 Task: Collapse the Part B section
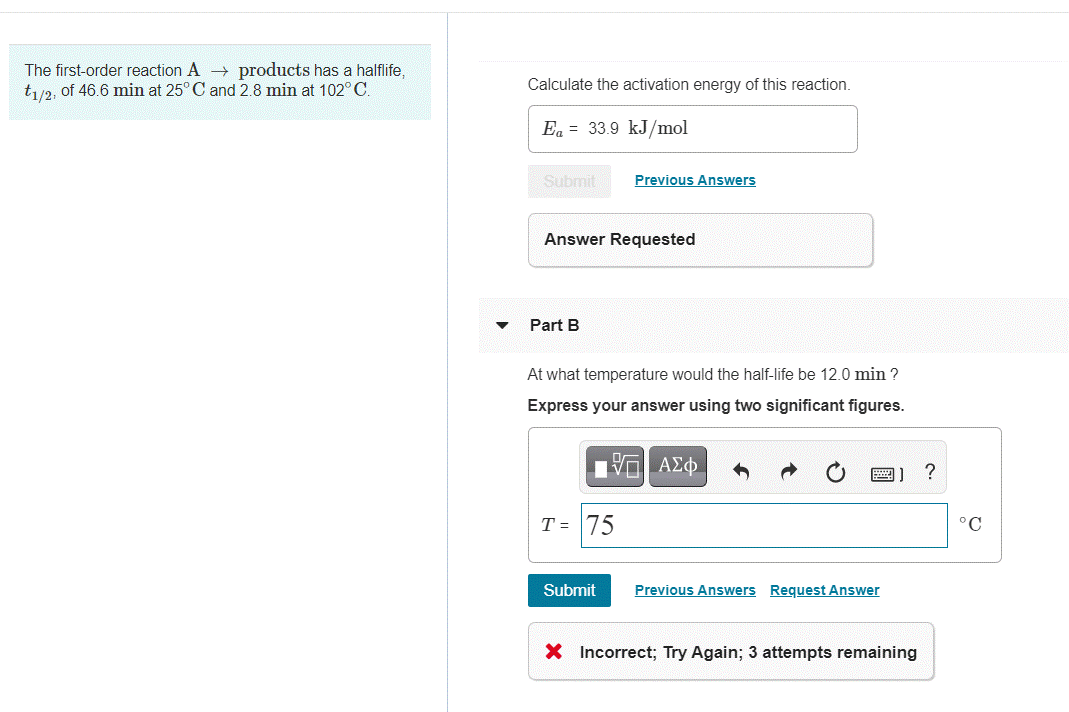coord(501,325)
